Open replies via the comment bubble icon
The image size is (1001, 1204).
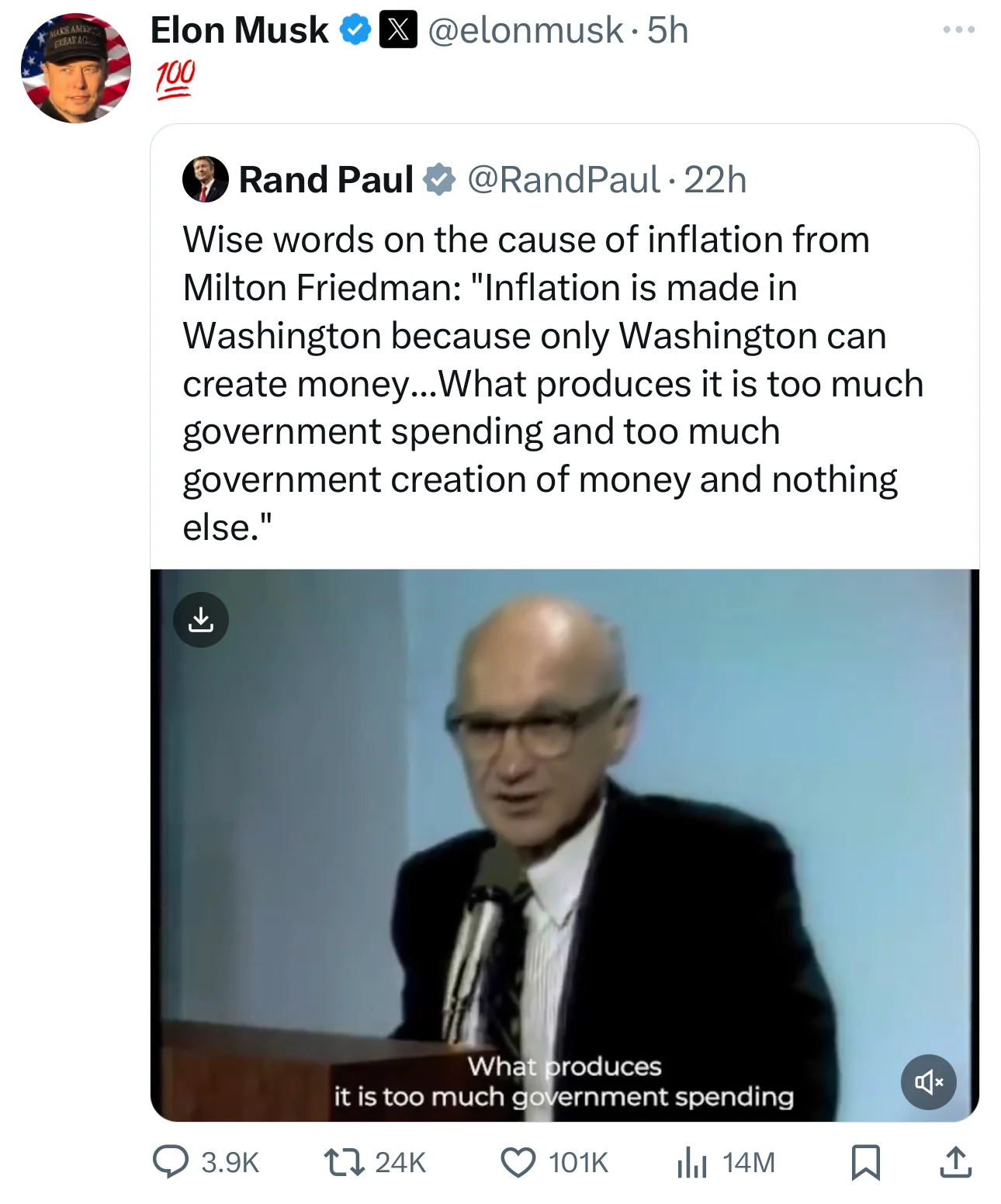[x=171, y=1162]
